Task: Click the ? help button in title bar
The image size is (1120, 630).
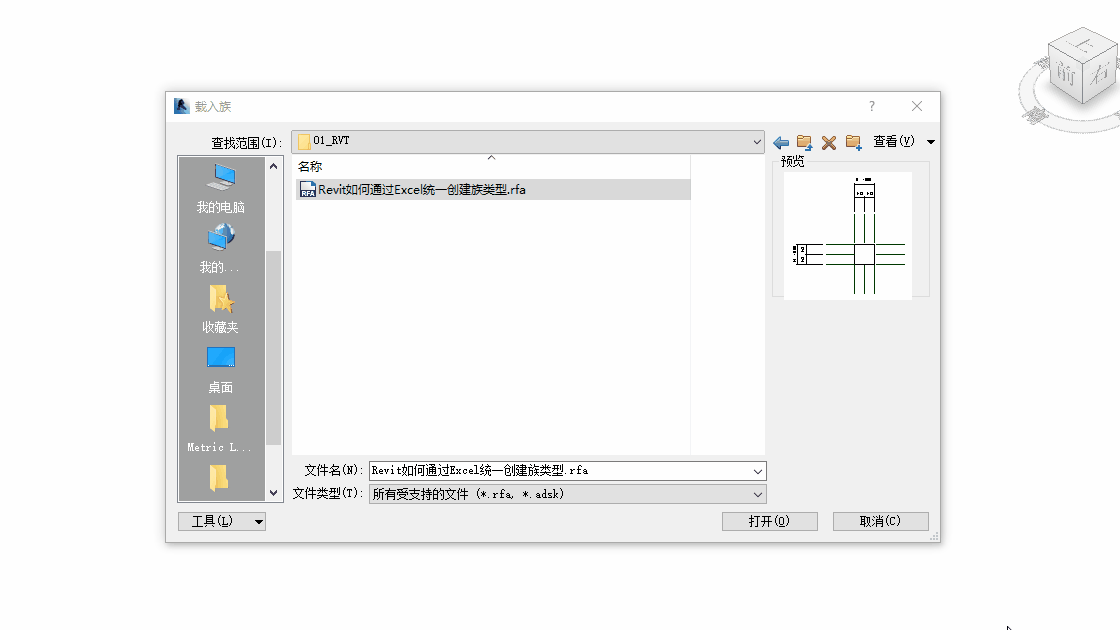Action: tap(871, 106)
